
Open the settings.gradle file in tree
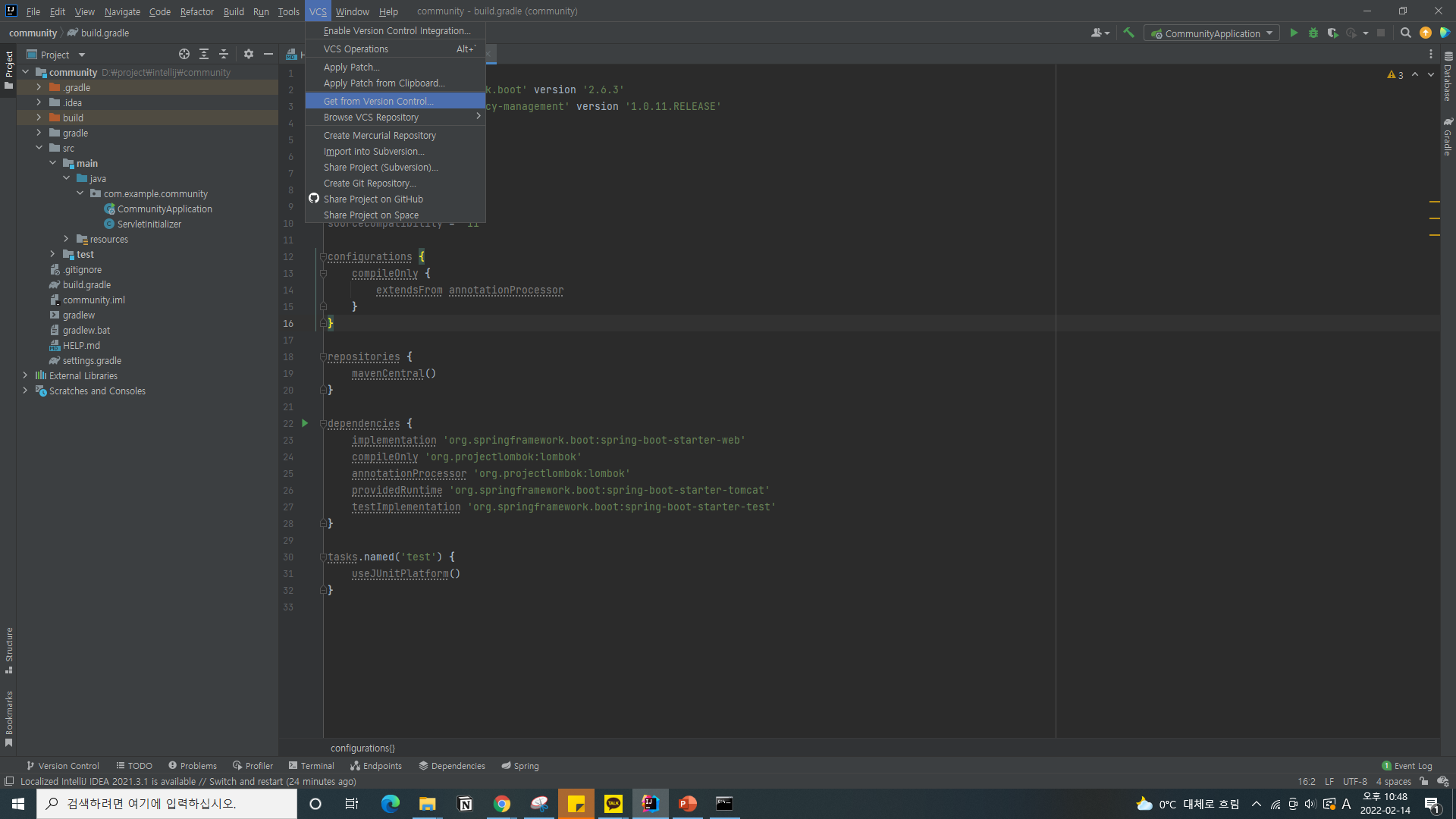[x=92, y=360]
